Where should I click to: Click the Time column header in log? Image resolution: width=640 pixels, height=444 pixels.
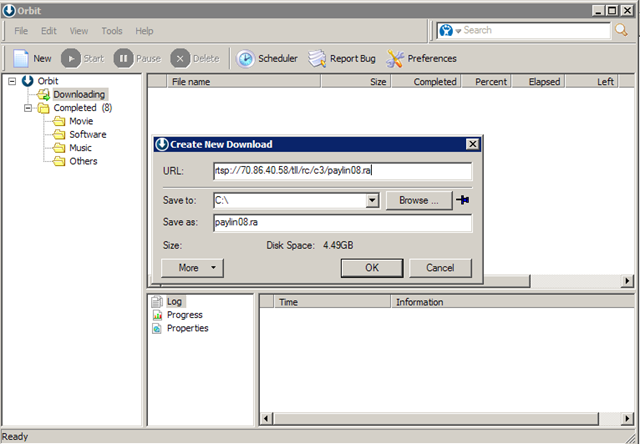click(332, 302)
